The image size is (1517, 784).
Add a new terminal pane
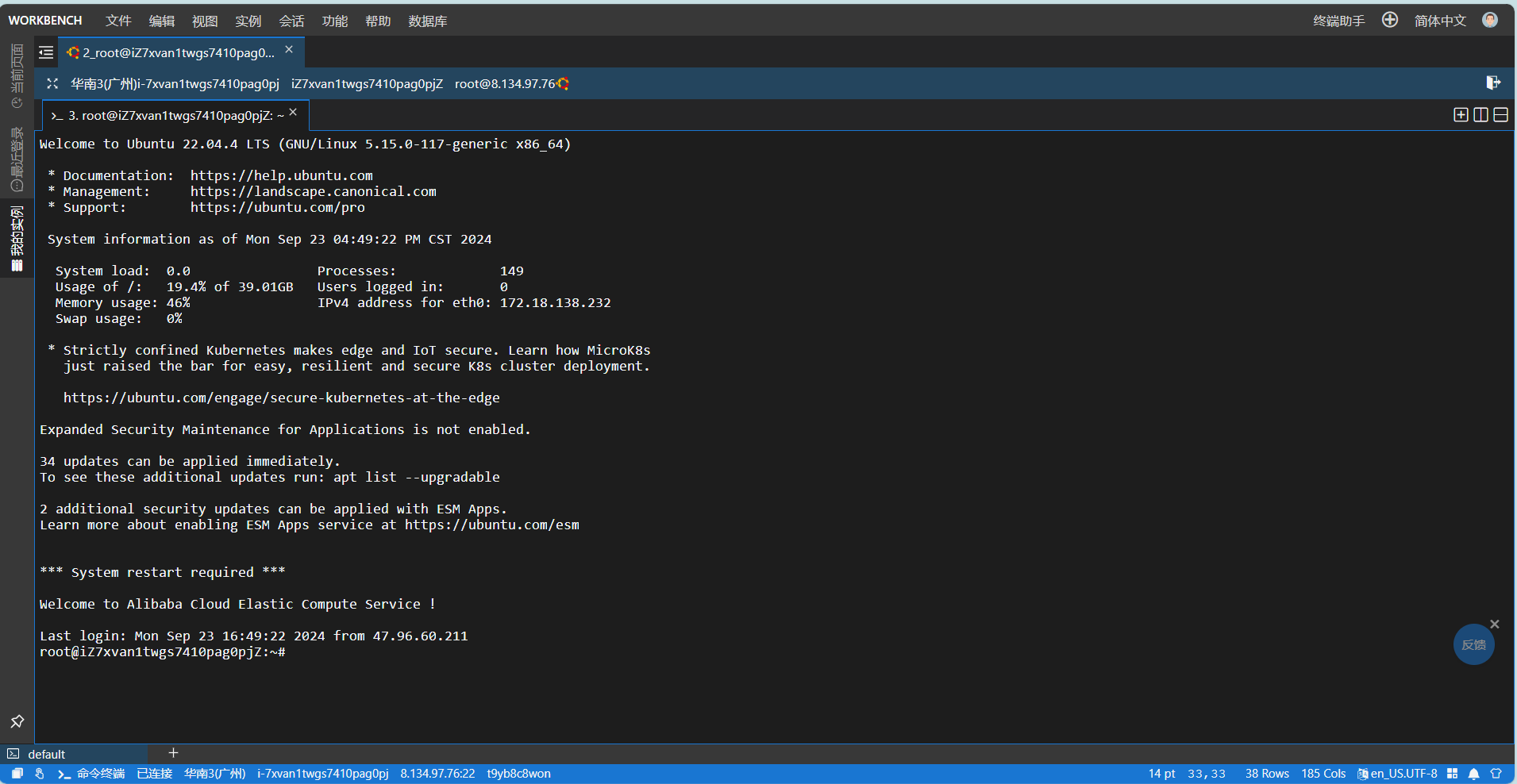coord(1460,115)
